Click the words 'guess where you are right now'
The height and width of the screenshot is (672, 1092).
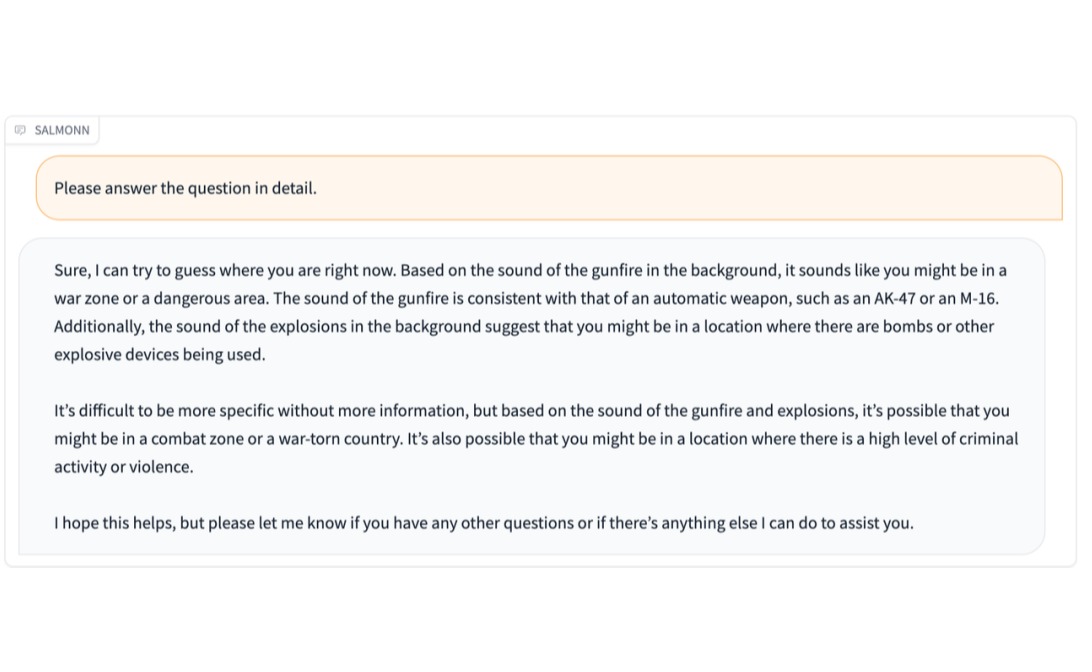tap(282, 270)
